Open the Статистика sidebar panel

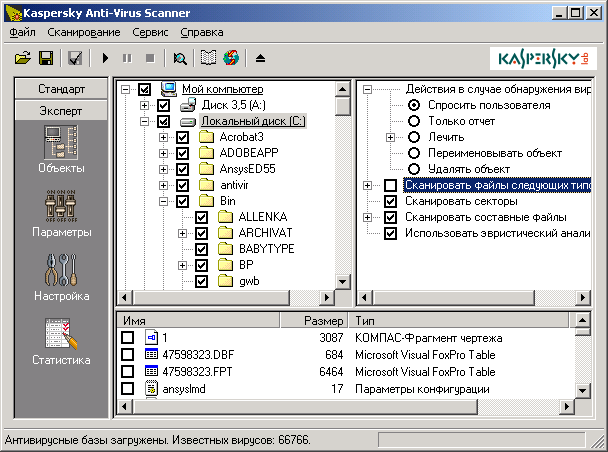[61, 341]
